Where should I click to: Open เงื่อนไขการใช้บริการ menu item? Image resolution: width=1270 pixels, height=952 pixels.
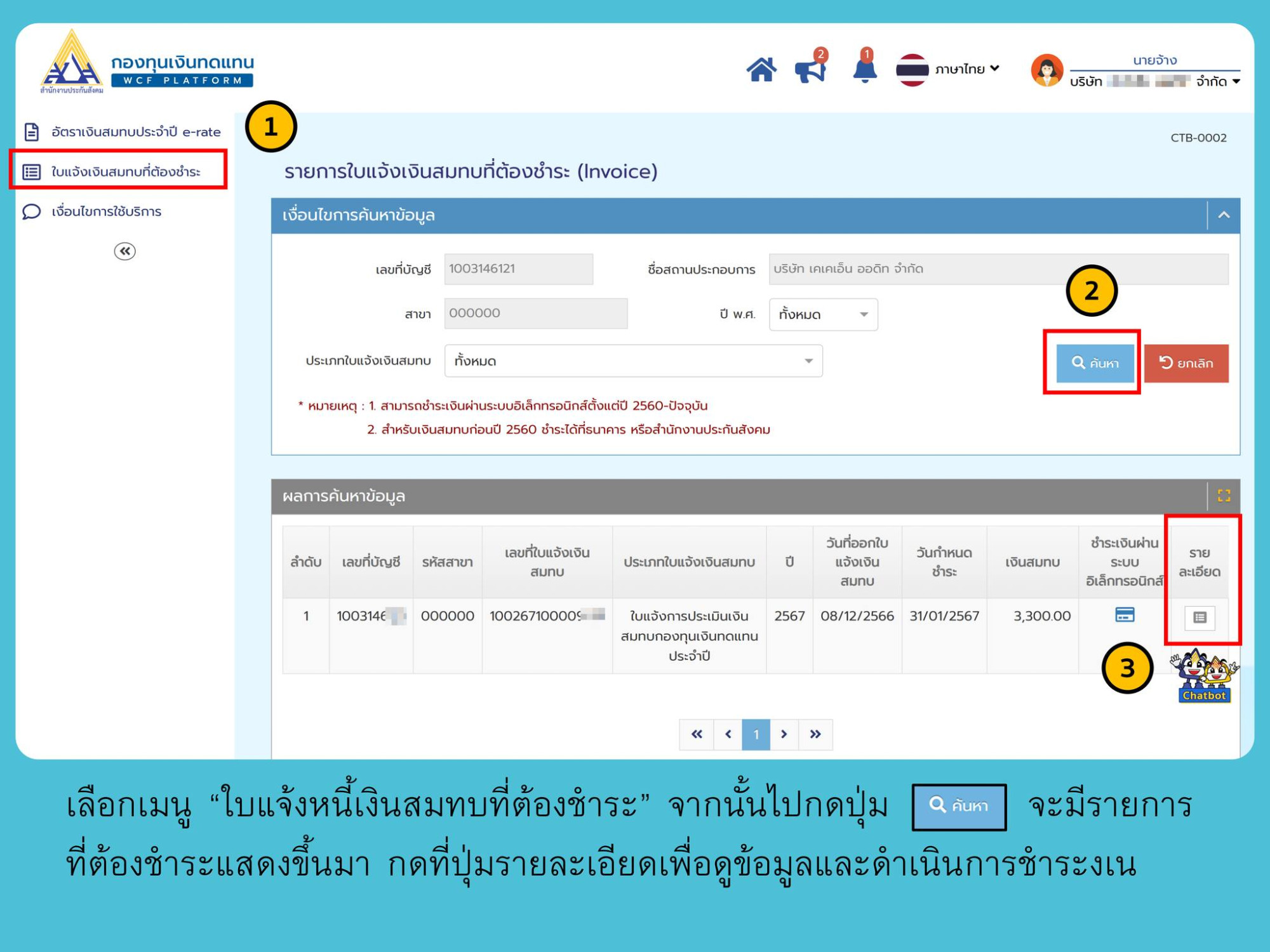[106, 211]
